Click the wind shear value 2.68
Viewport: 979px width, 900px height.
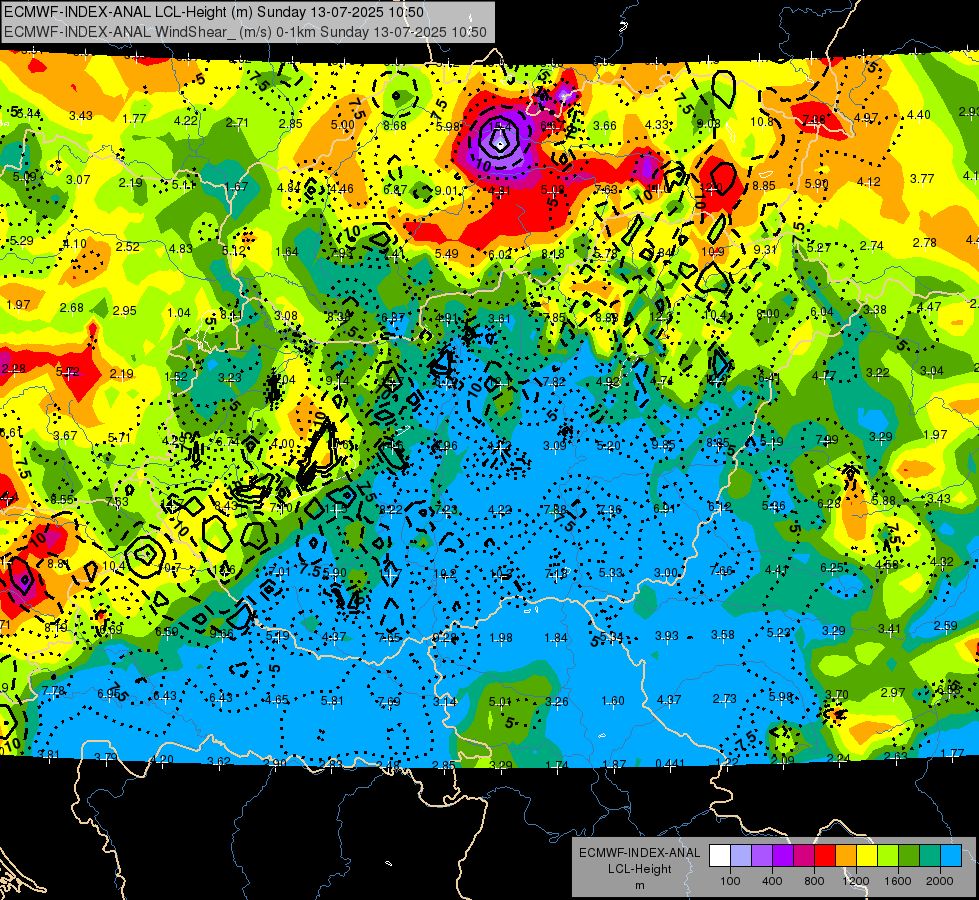pyautogui.click(x=72, y=307)
